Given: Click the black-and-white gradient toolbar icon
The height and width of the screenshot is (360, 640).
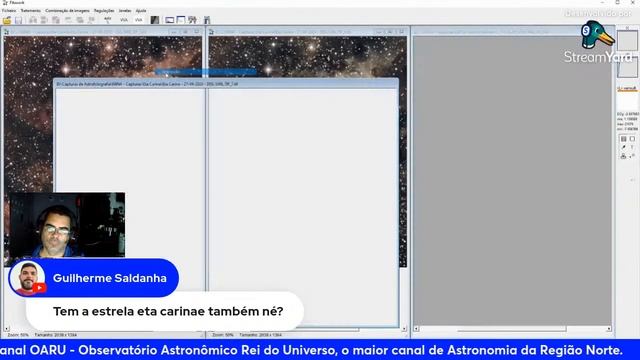Looking at the screenshot, I should point(155,20).
